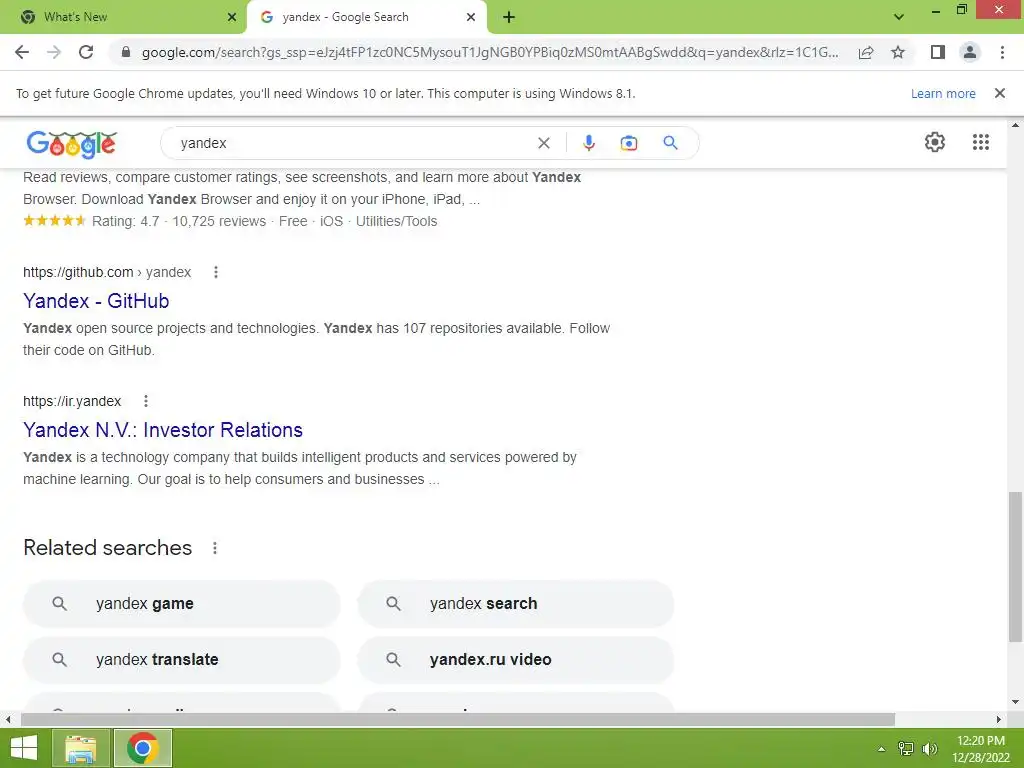The height and width of the screenshot is (768, 1024).
Task: Click the horizontal scrollbar thumb
Action: (x=458, y=720)
